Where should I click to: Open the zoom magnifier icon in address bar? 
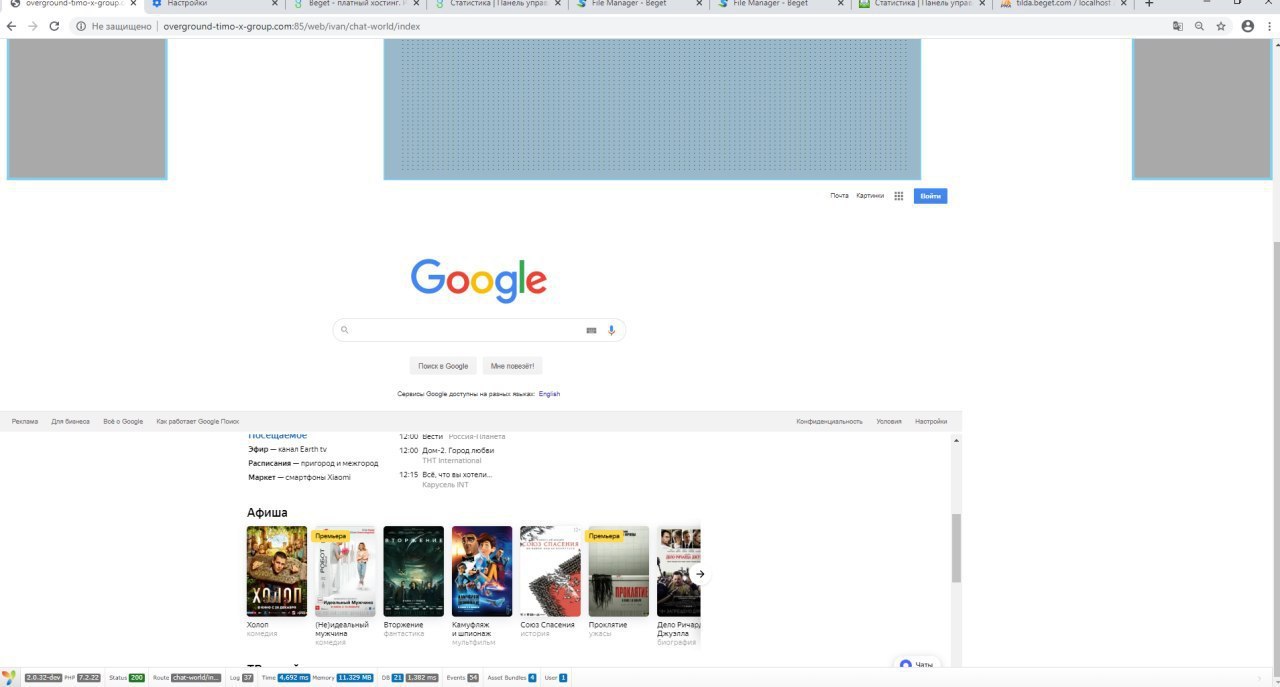(1199, 26)
